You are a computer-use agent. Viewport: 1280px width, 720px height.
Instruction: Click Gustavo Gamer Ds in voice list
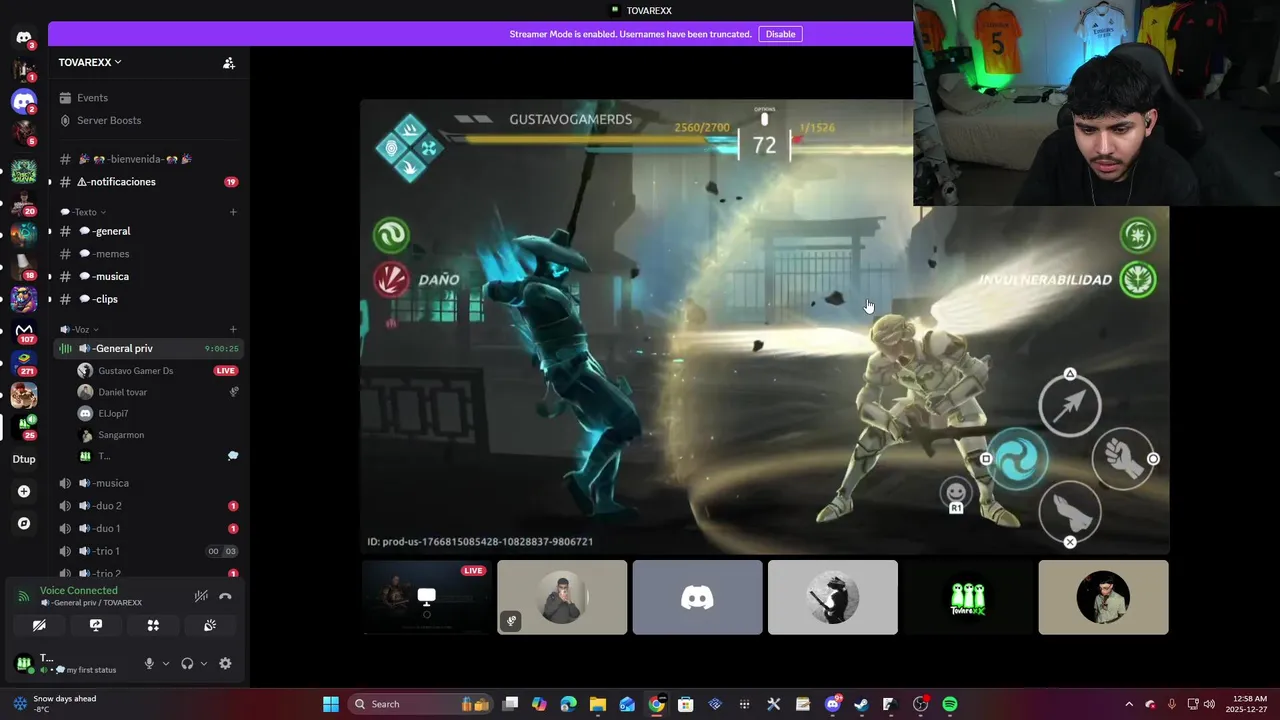click(x=158, y=370)
